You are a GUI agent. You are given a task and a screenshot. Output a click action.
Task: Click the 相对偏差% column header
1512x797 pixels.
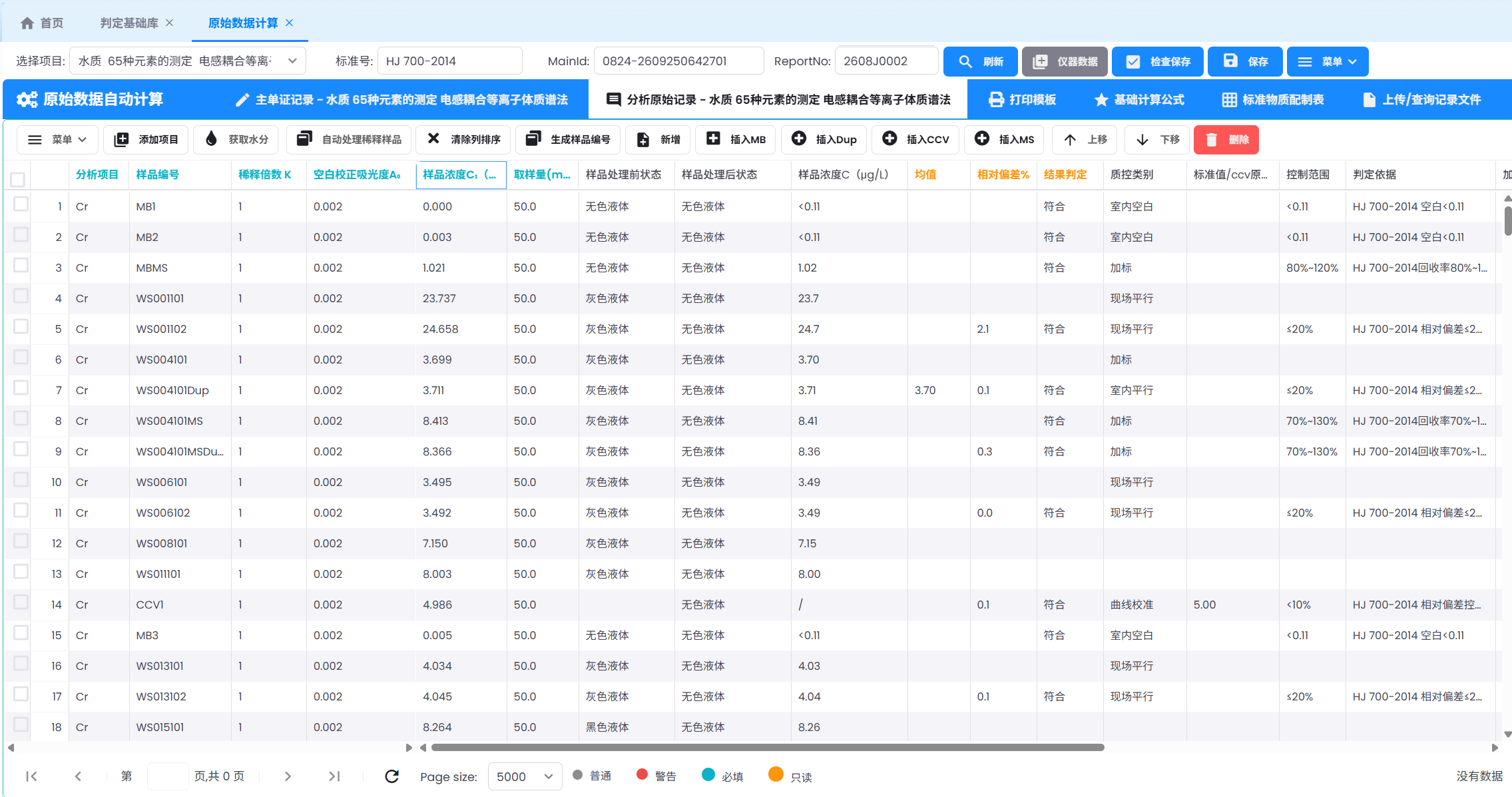pyautogui.click(x=1003, y=174)
